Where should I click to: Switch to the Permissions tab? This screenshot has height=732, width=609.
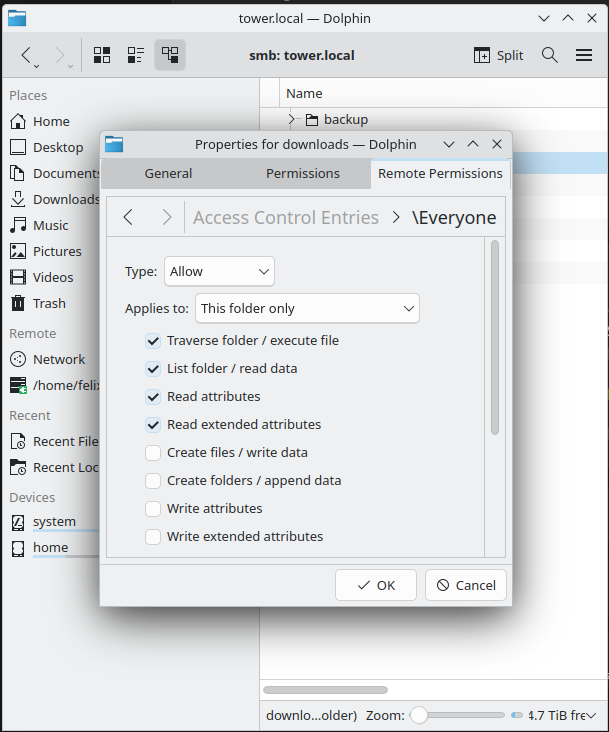click(x=302, y=173)
